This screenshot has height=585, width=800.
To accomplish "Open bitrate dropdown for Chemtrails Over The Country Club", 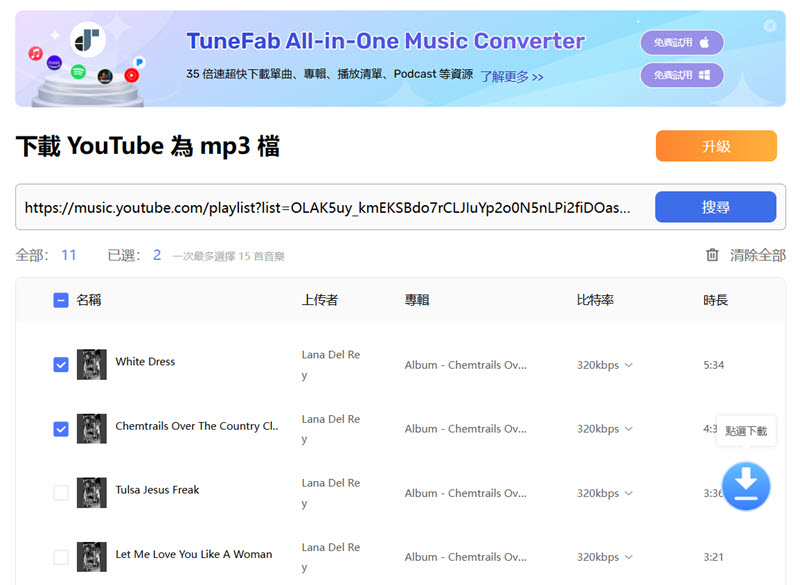I will 605,429.
